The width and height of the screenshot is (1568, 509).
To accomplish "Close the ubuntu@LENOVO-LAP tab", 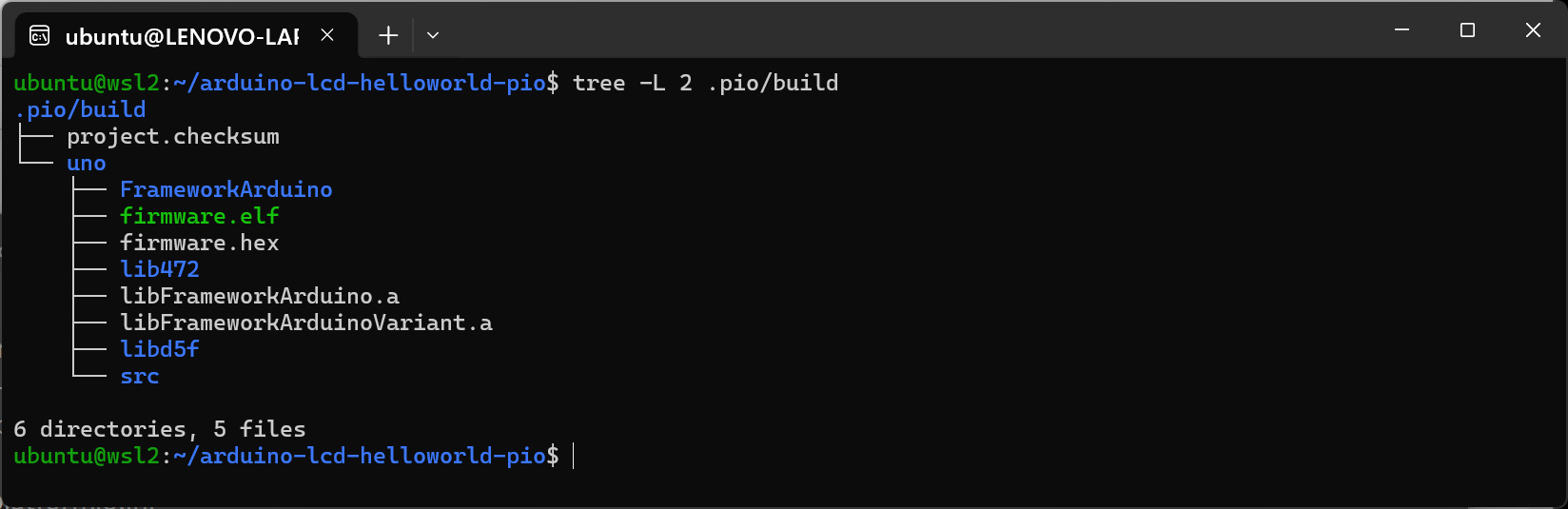I will coord(327,35).
